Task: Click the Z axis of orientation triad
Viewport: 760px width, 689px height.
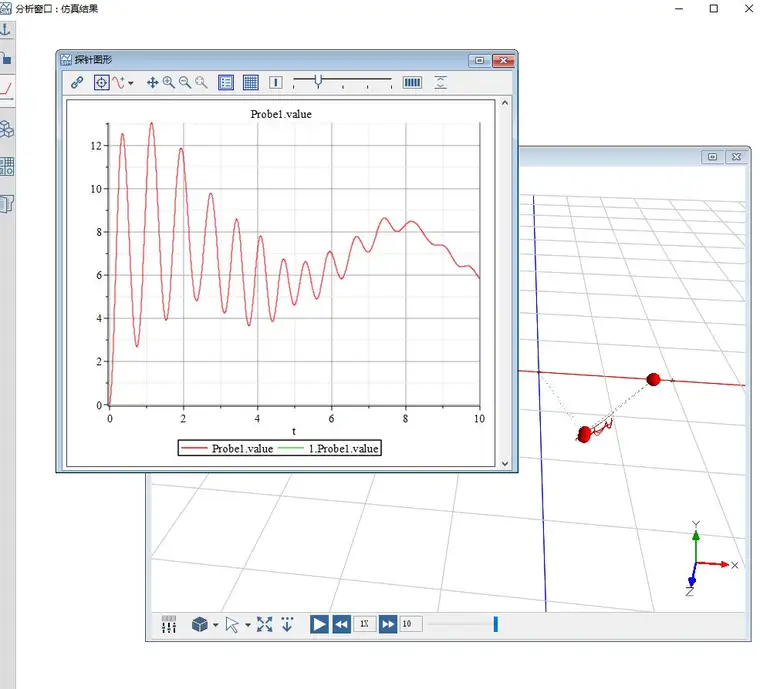Action: (x=692, y=581)
